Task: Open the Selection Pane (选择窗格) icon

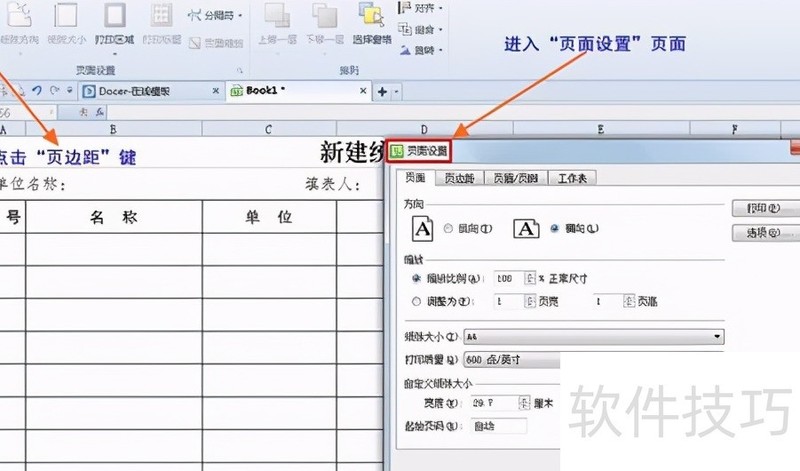Action: coord(371,15)
